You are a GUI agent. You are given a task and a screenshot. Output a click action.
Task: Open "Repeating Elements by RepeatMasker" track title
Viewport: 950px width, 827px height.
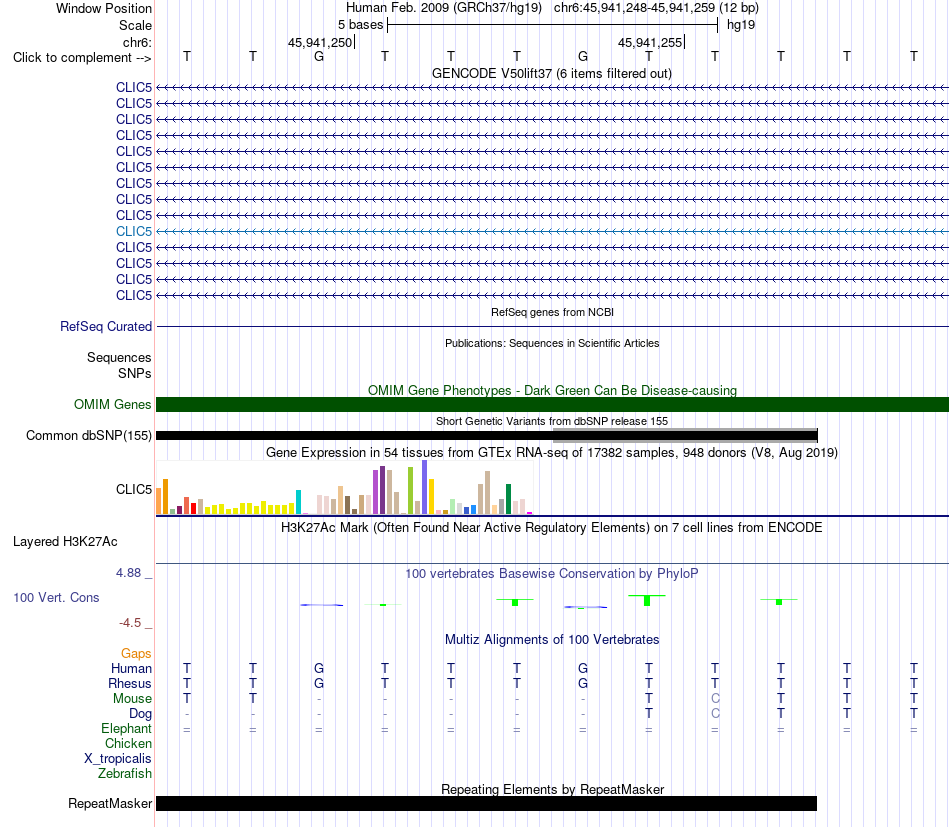tap(552, 789)
